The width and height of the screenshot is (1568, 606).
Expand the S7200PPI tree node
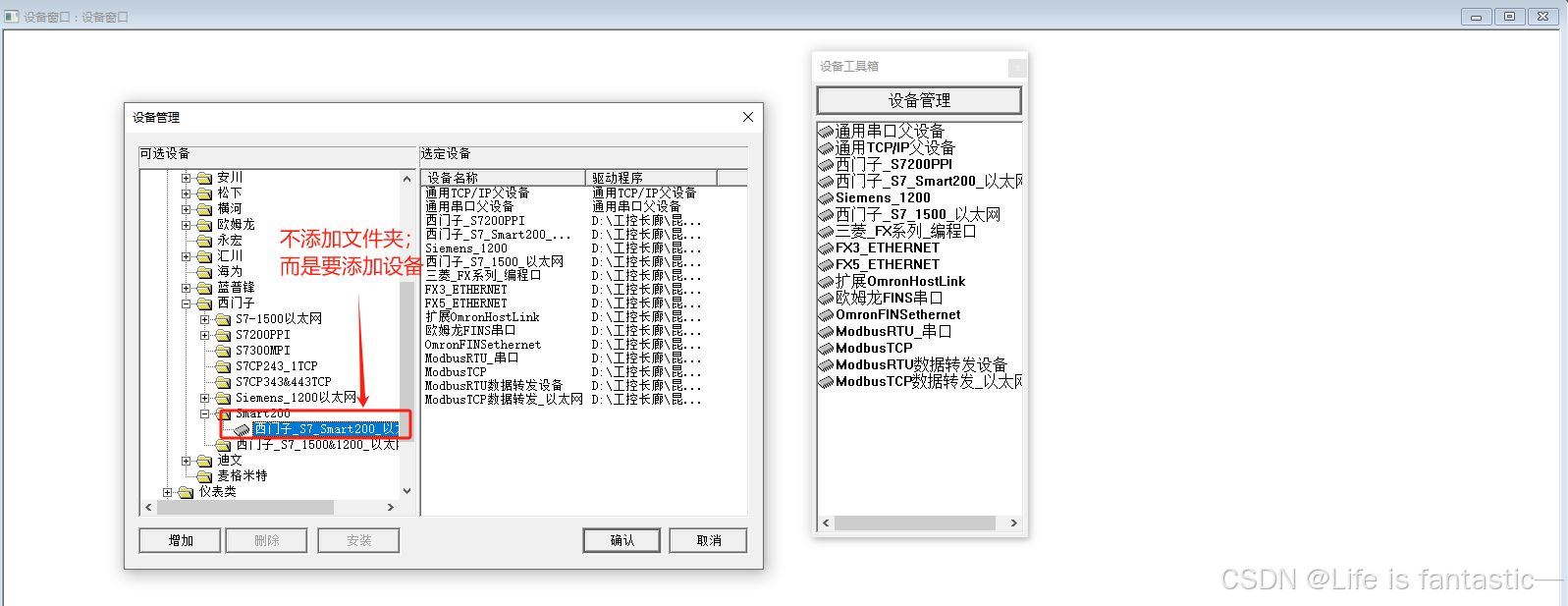pyautogui.click(x=205, y=335)
